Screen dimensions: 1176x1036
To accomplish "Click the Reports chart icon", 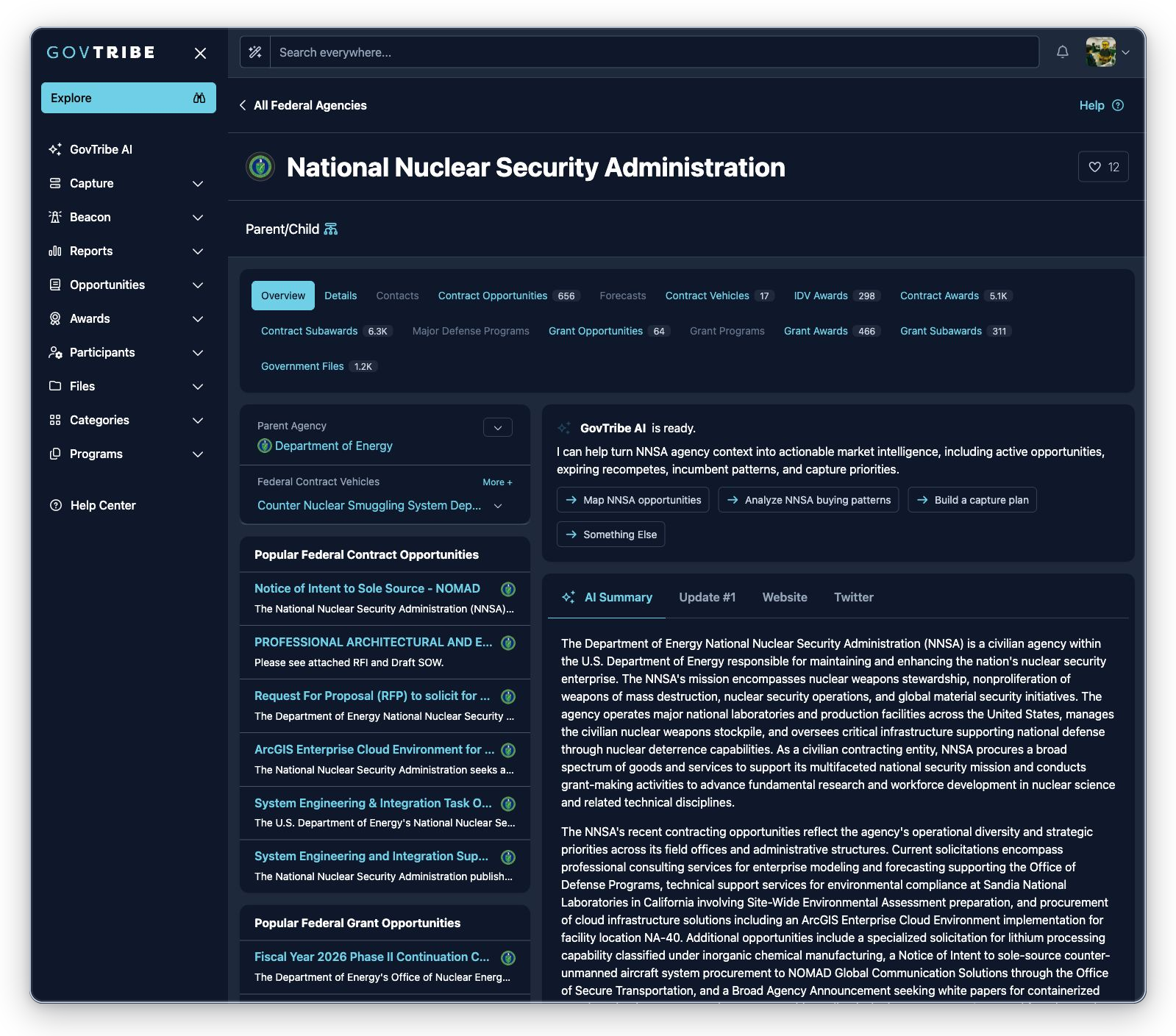I will click(55, 251).
